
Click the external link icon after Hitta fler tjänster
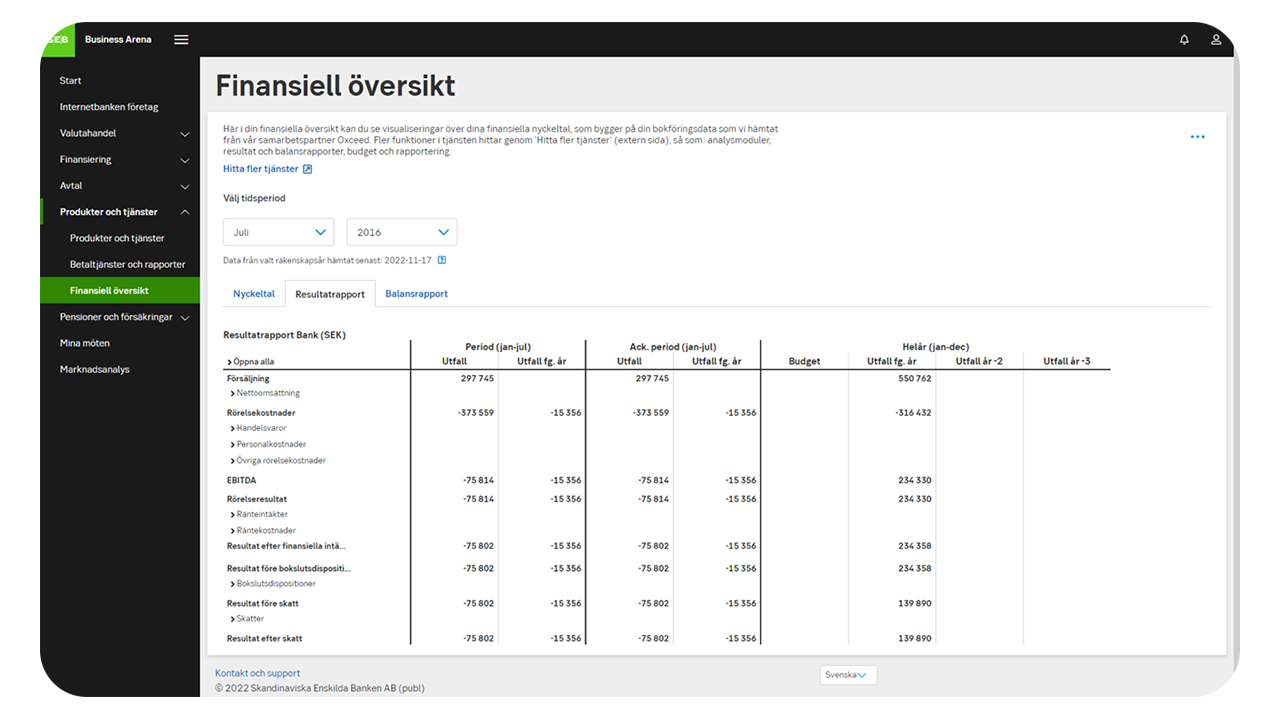pos(308,169)
